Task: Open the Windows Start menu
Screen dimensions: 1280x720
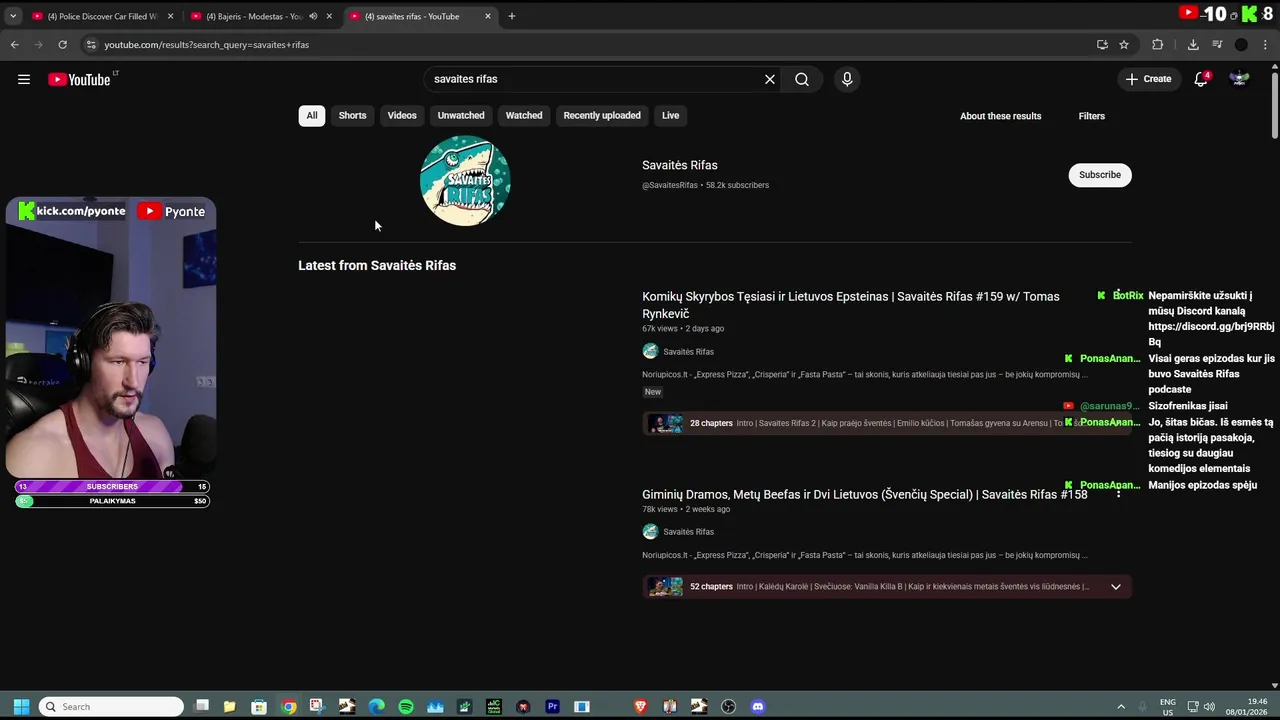Action: coord(21,706)
